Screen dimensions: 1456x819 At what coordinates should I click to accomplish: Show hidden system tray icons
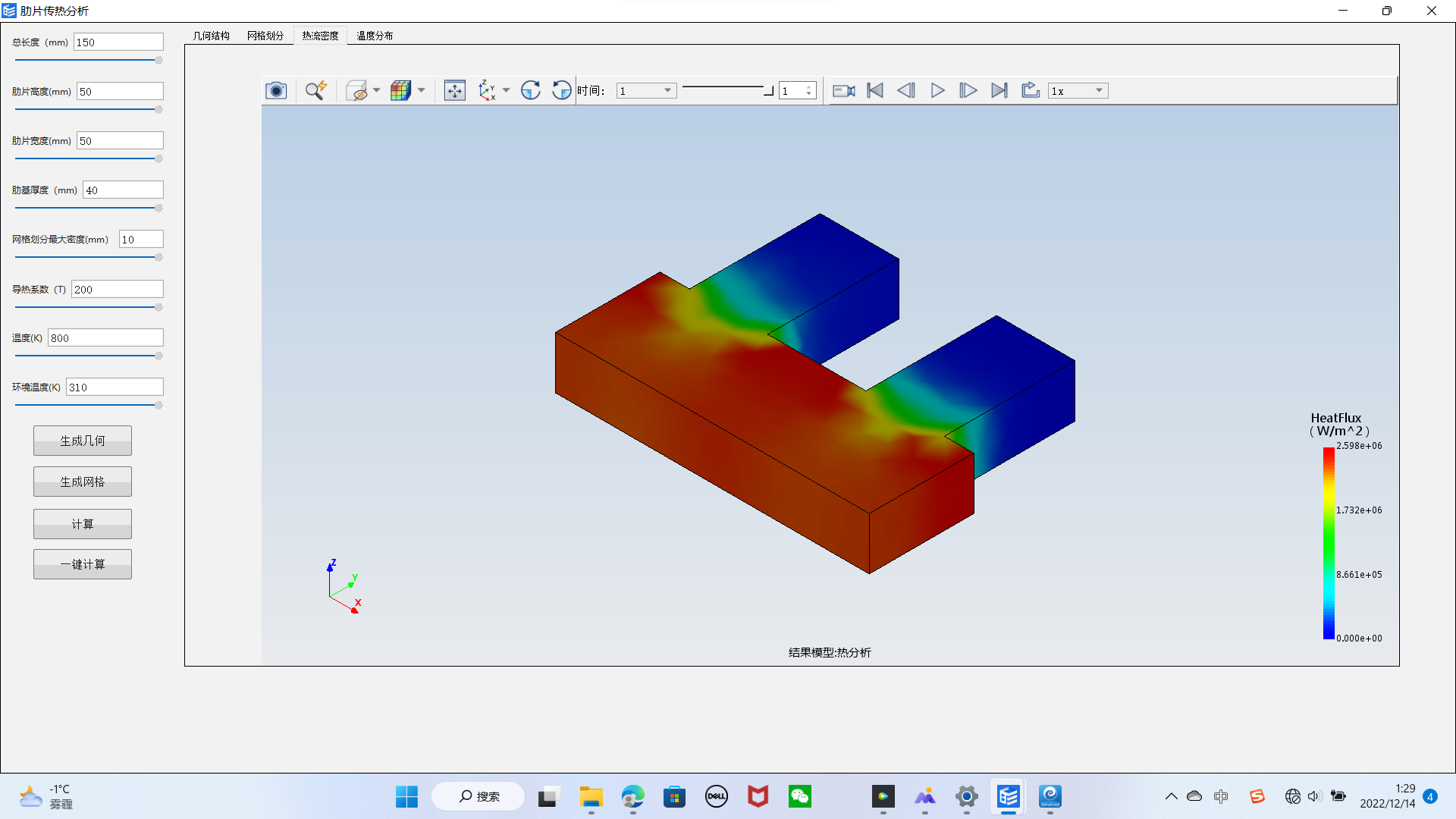point(1171,796)
